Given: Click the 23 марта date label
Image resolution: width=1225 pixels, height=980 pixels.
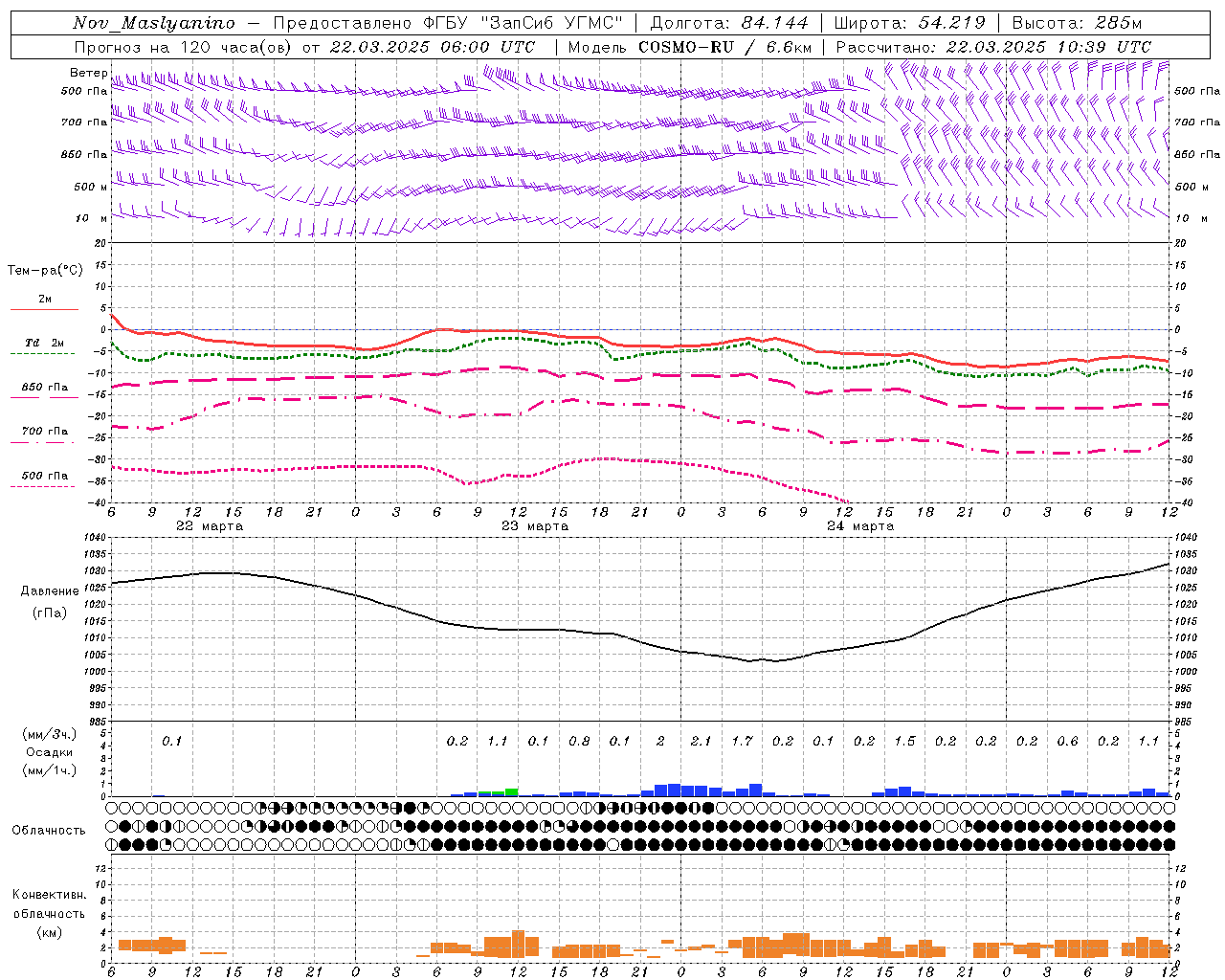Looking at the screenshot, I should coord(535,526).
